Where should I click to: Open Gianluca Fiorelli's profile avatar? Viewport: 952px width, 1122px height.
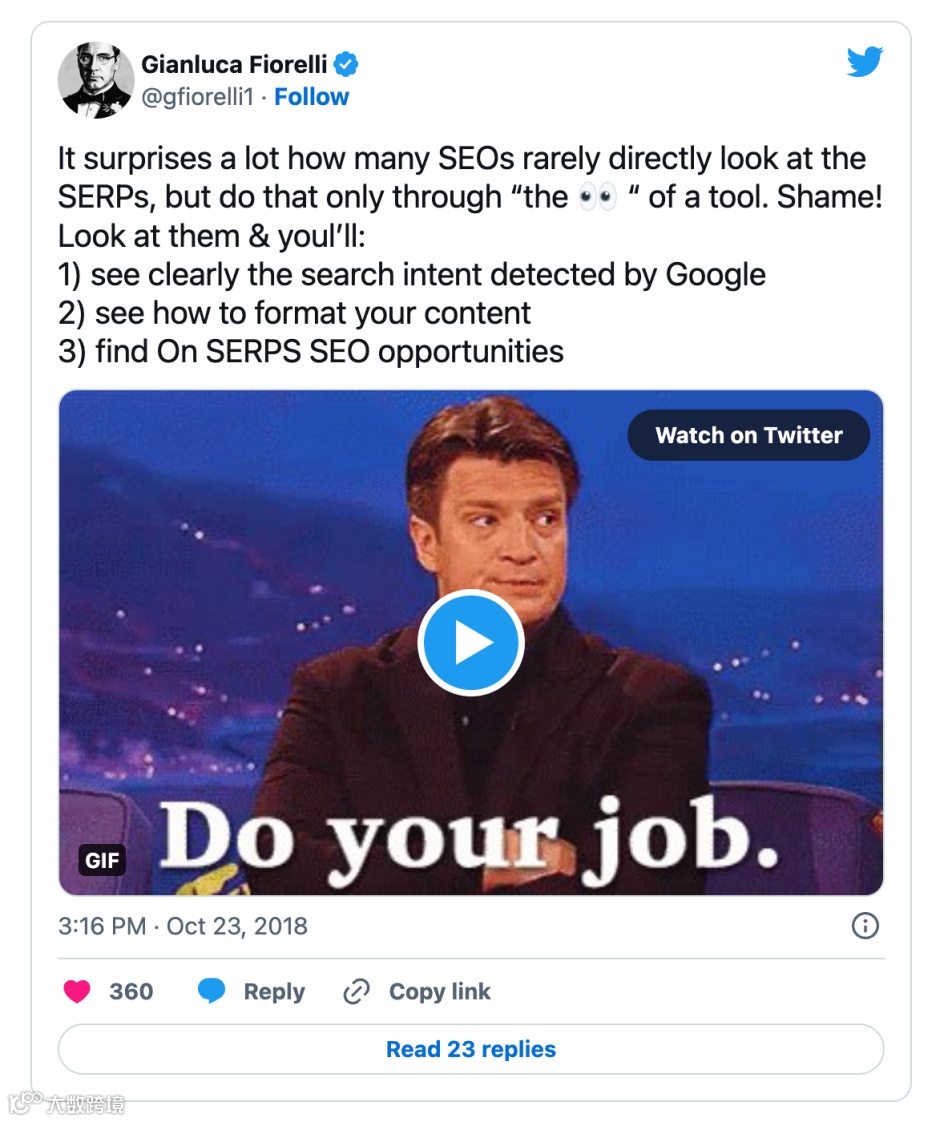[95, 80]
